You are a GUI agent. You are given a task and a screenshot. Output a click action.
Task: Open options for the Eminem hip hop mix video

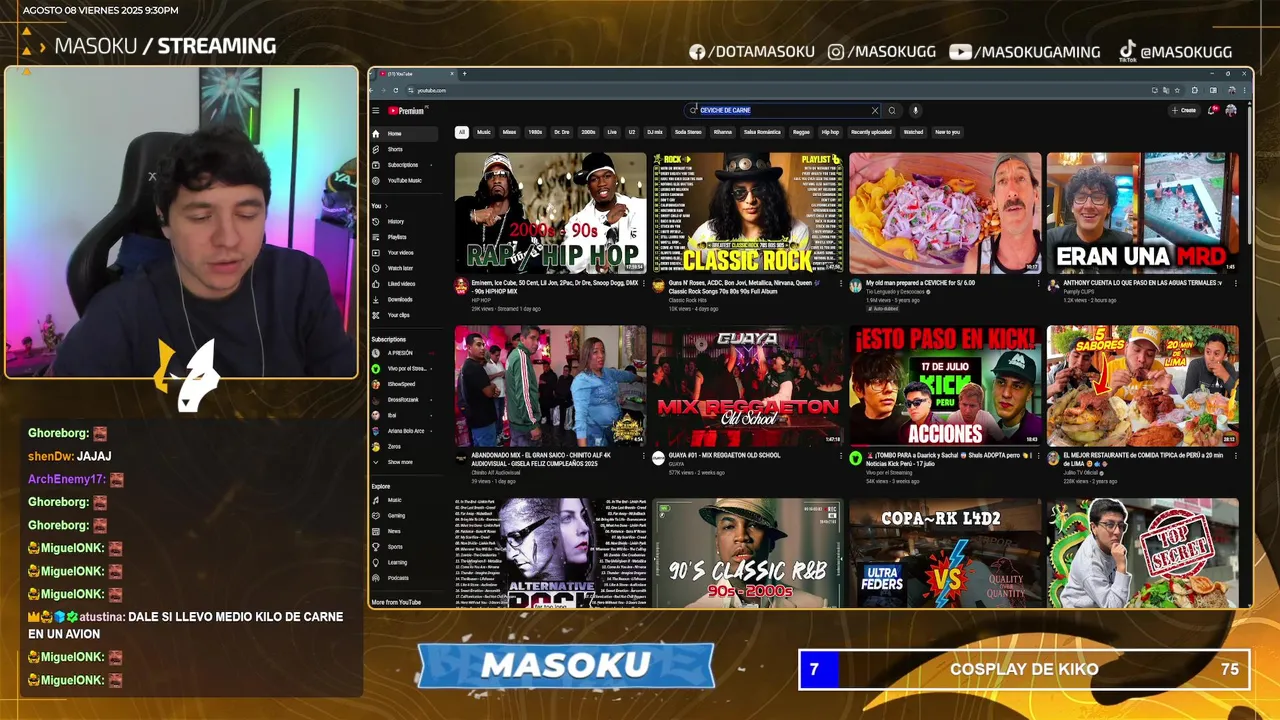pos(643,284)
